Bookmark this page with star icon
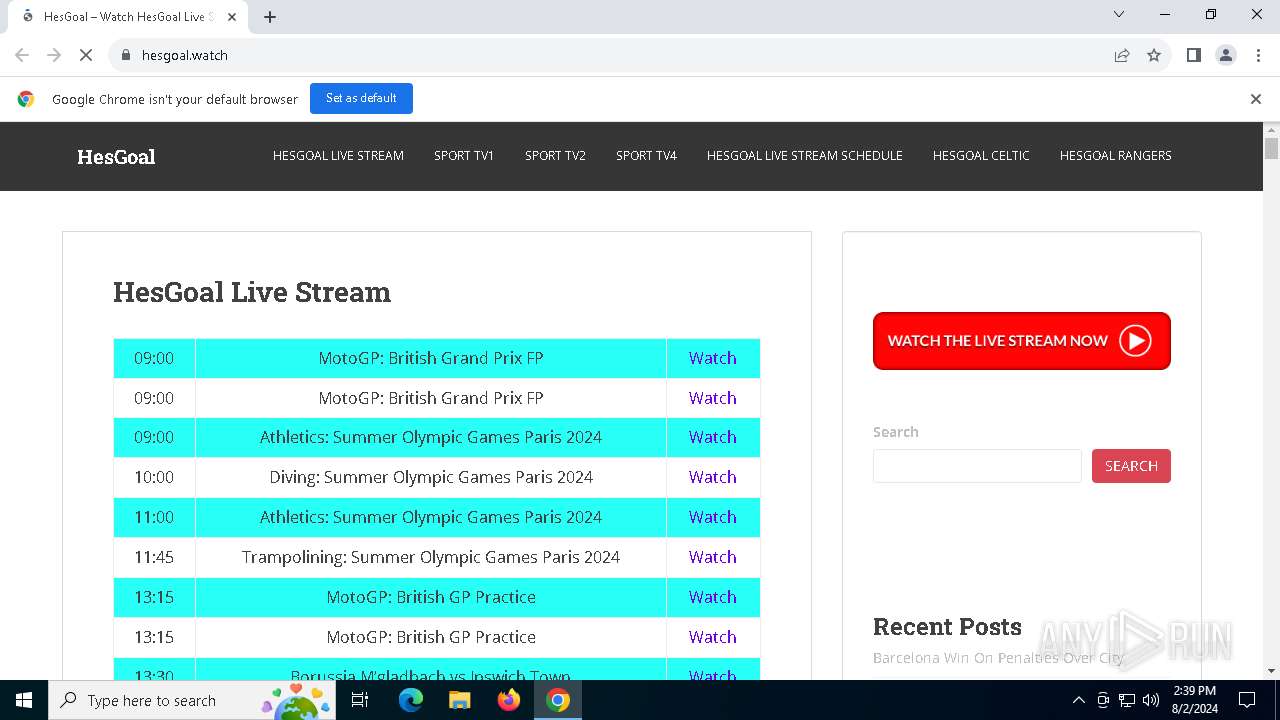The height and width of the screenshot is (720, 1280). pyautogui.click(x=1154, y=55)
